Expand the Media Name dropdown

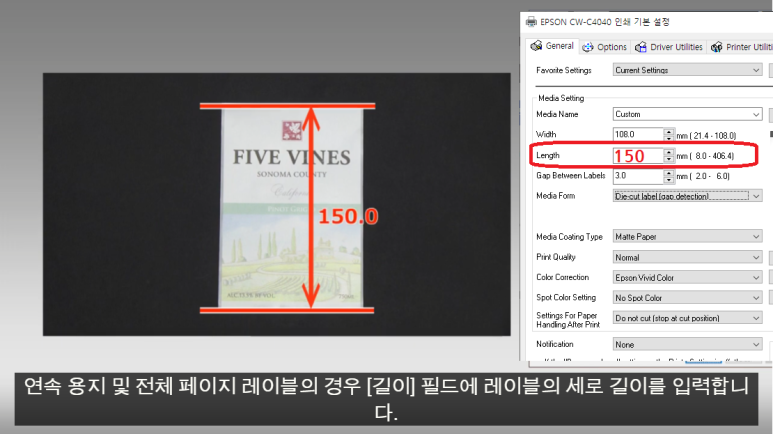688,114
